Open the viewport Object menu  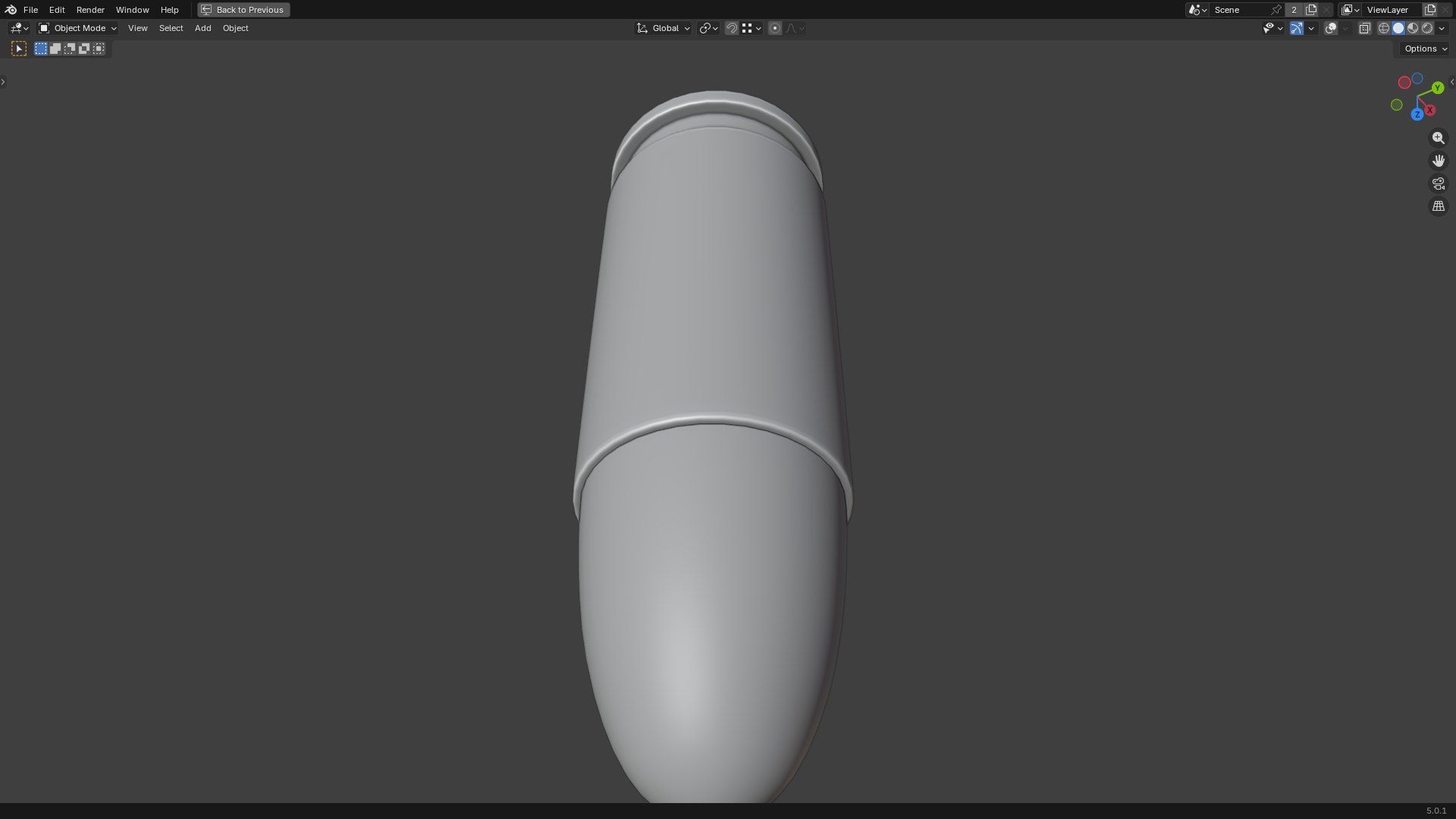(235, 28)
